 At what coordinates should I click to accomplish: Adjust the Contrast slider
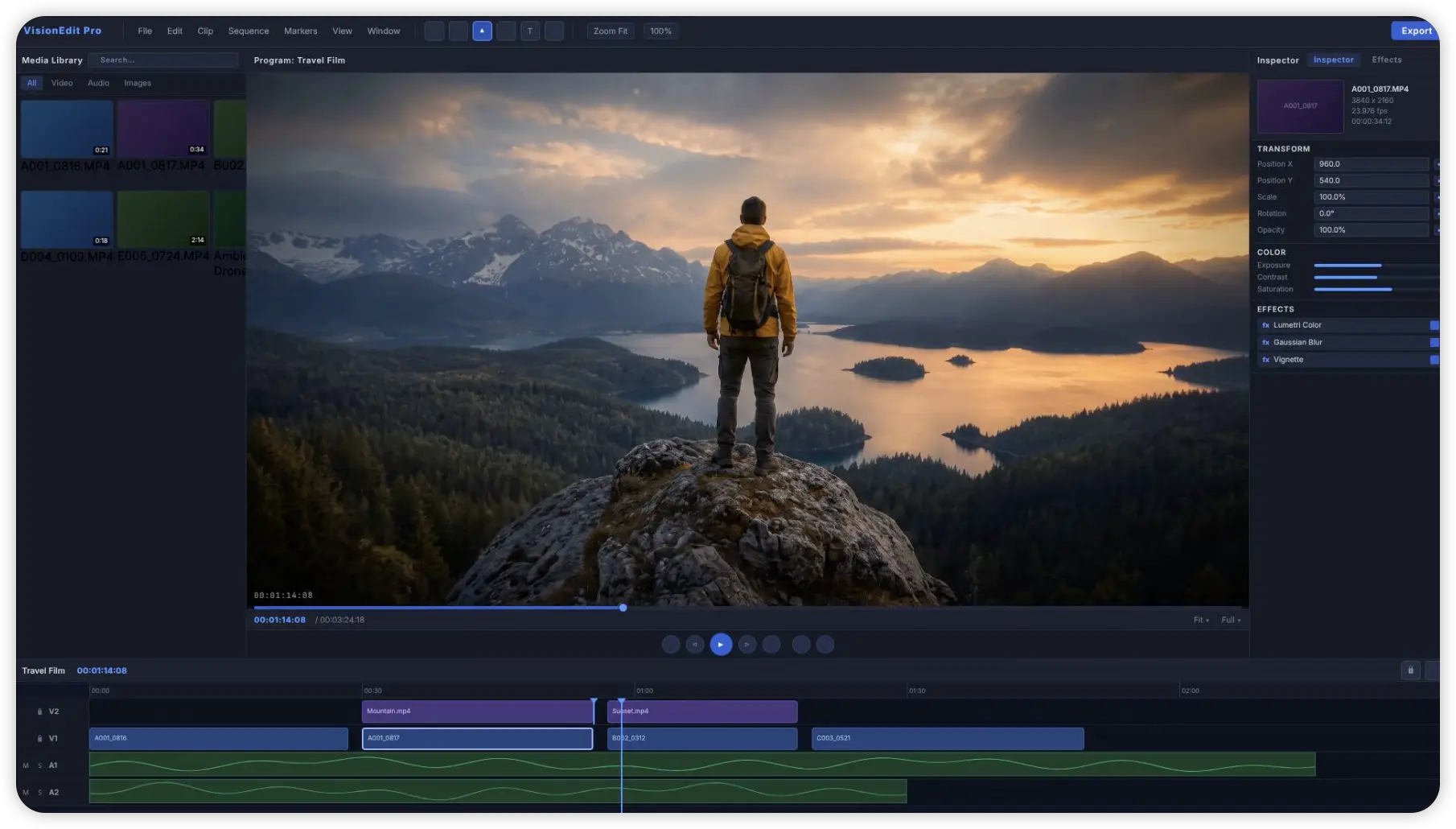1376,277
